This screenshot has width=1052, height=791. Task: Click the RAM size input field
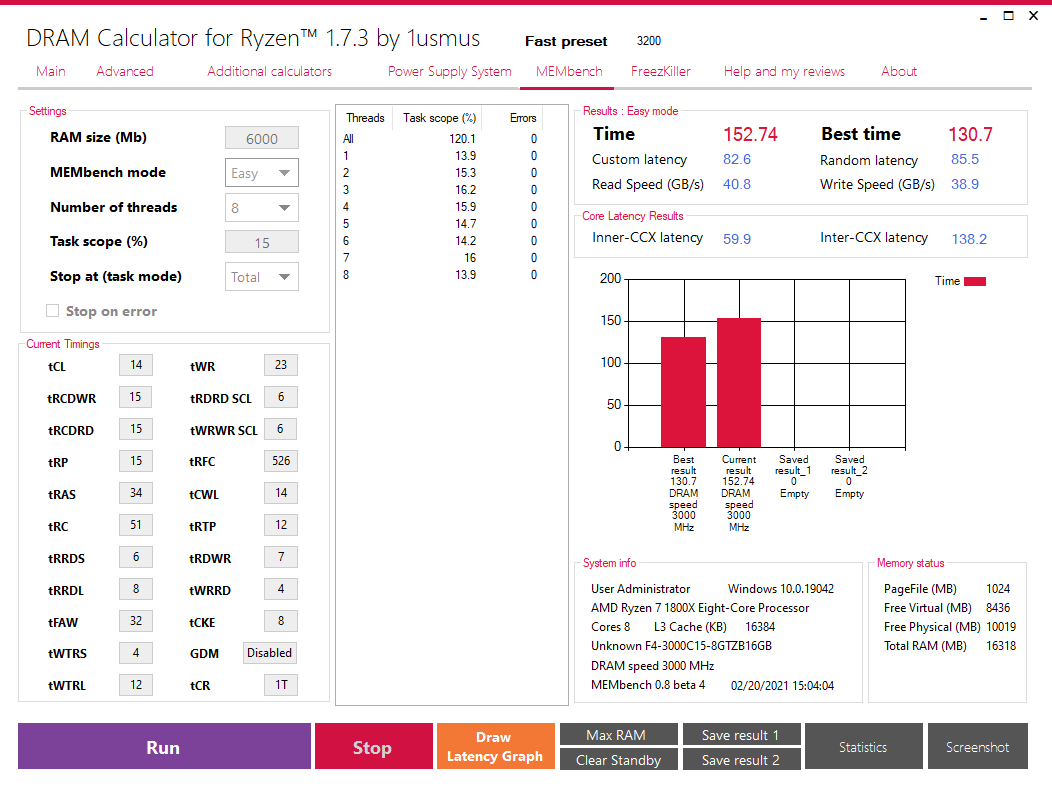pos(262,139)
